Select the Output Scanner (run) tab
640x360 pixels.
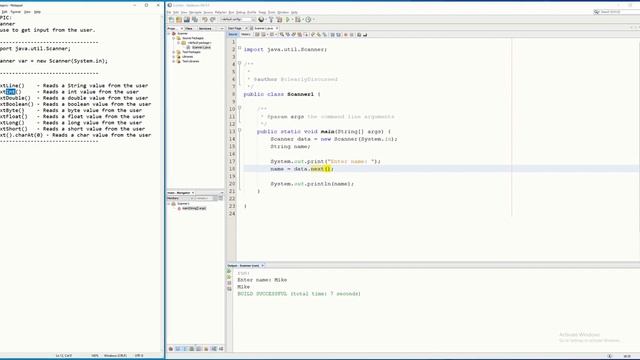244,266
